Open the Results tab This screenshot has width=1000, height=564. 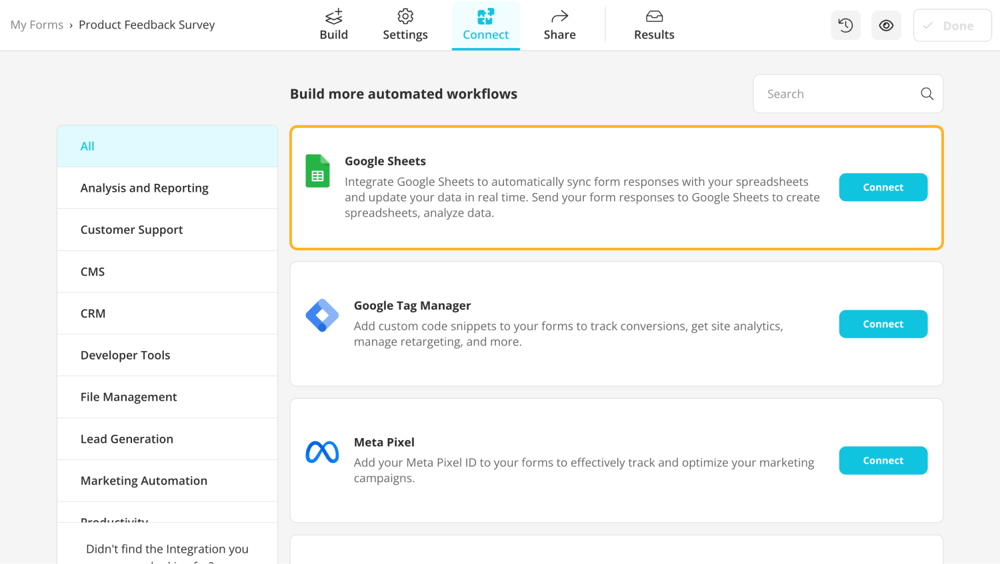654,26
